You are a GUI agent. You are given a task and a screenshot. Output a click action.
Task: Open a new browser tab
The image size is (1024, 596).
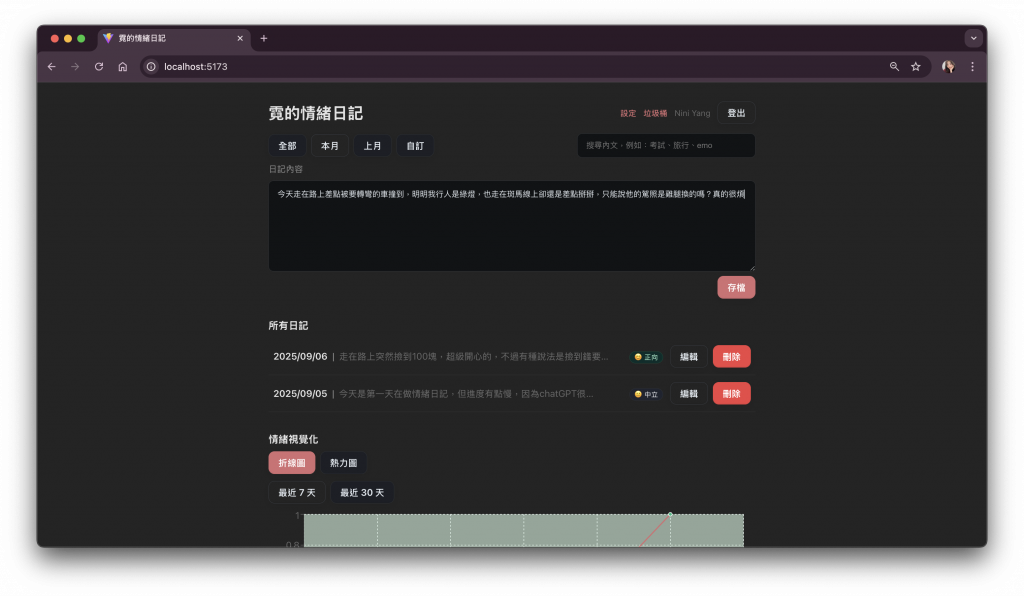coord(264,39)
